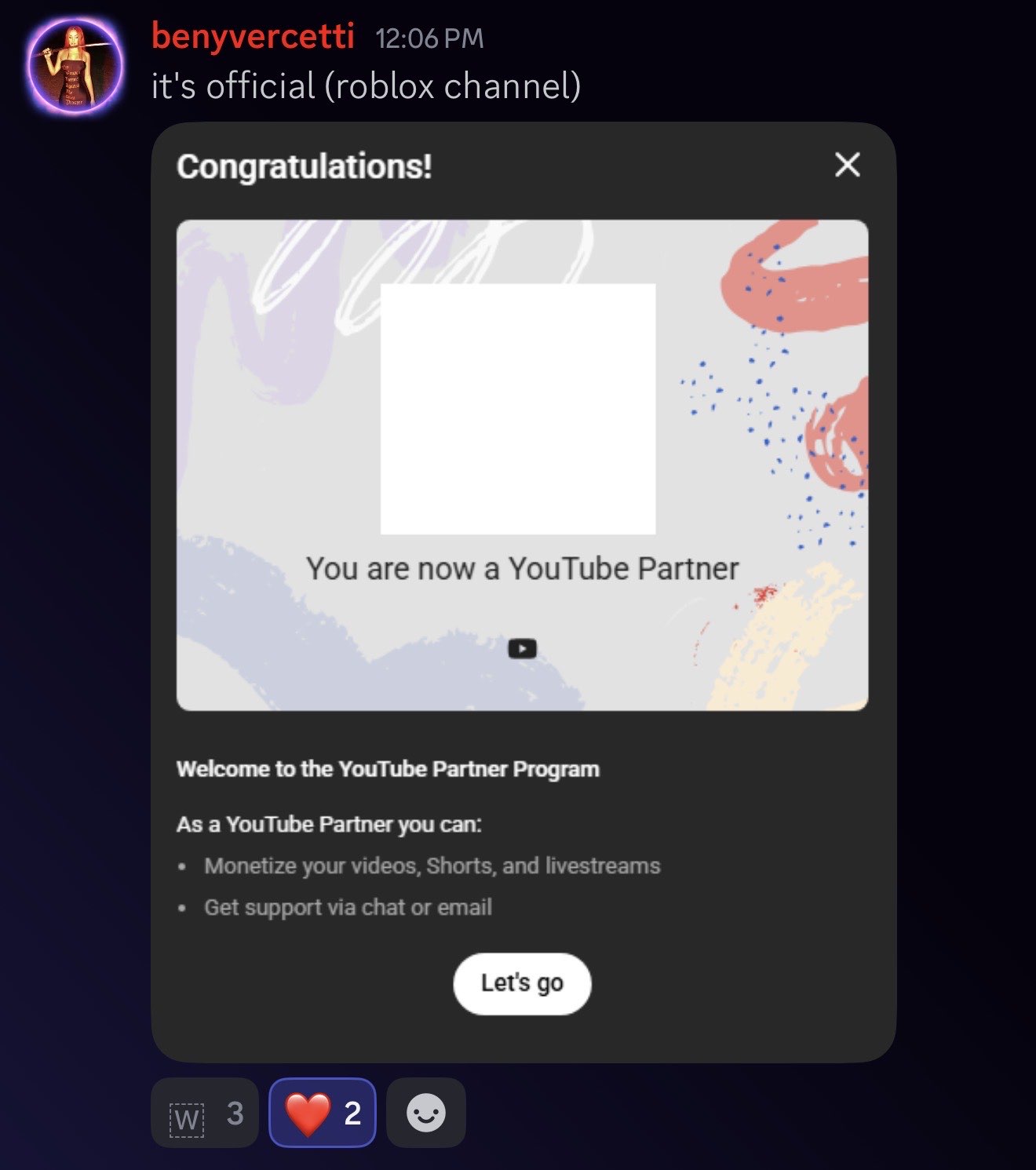Screen dimensions: 1036x1170
Task: Click "You are now a YouTube Partner" text
Action: click(522, 569)
